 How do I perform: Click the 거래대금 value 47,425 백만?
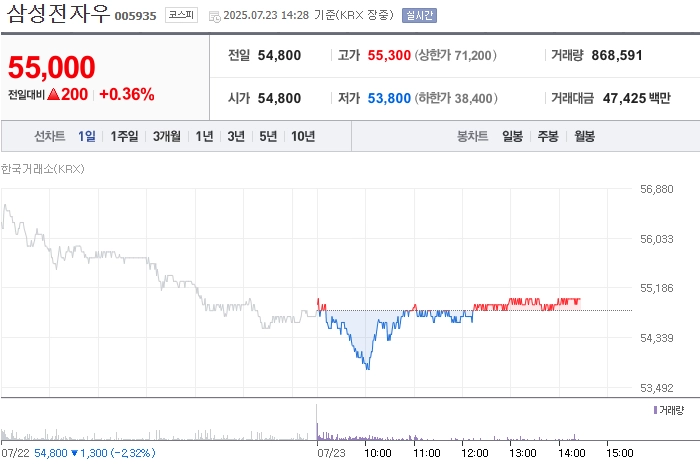(x=637, y=98)
